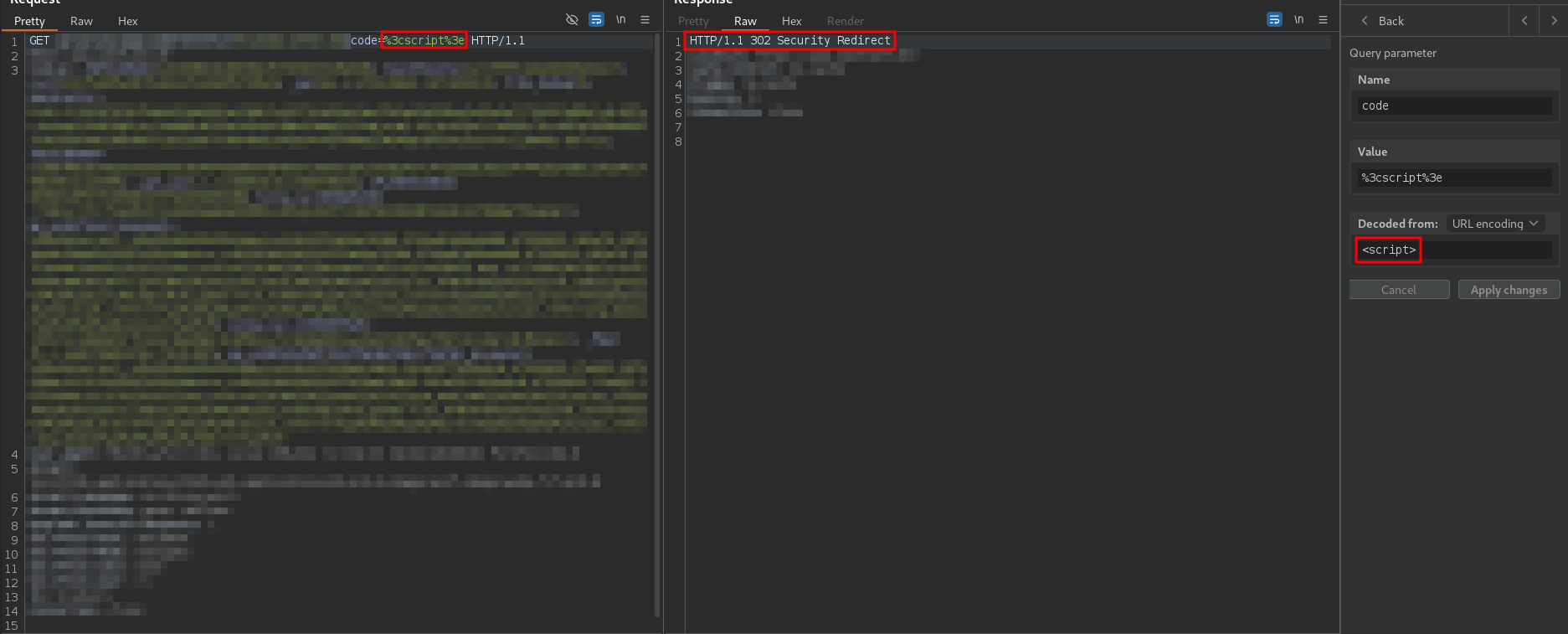Click the %3cscript%3e payload in request line

(424, 40)
